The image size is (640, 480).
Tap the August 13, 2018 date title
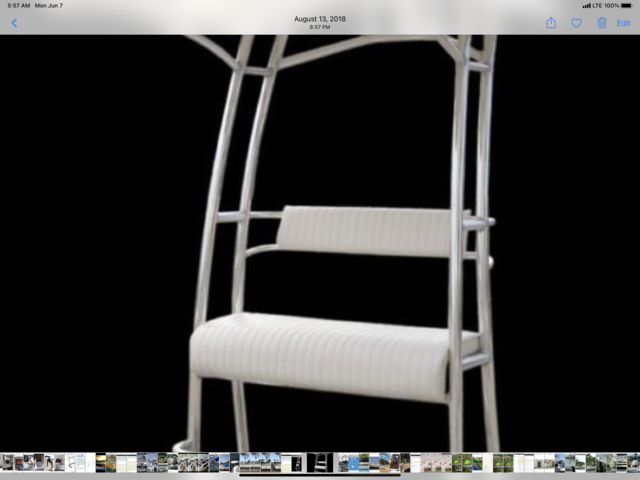[320, 19]
